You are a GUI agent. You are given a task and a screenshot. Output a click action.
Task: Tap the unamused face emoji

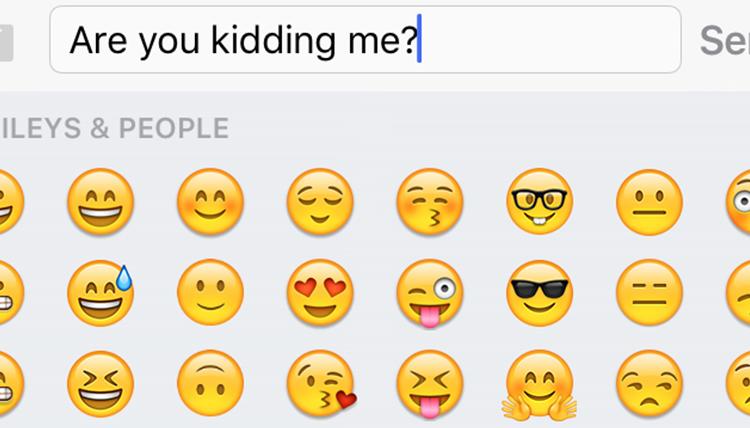pyautogui.click(x=650, y=384)
